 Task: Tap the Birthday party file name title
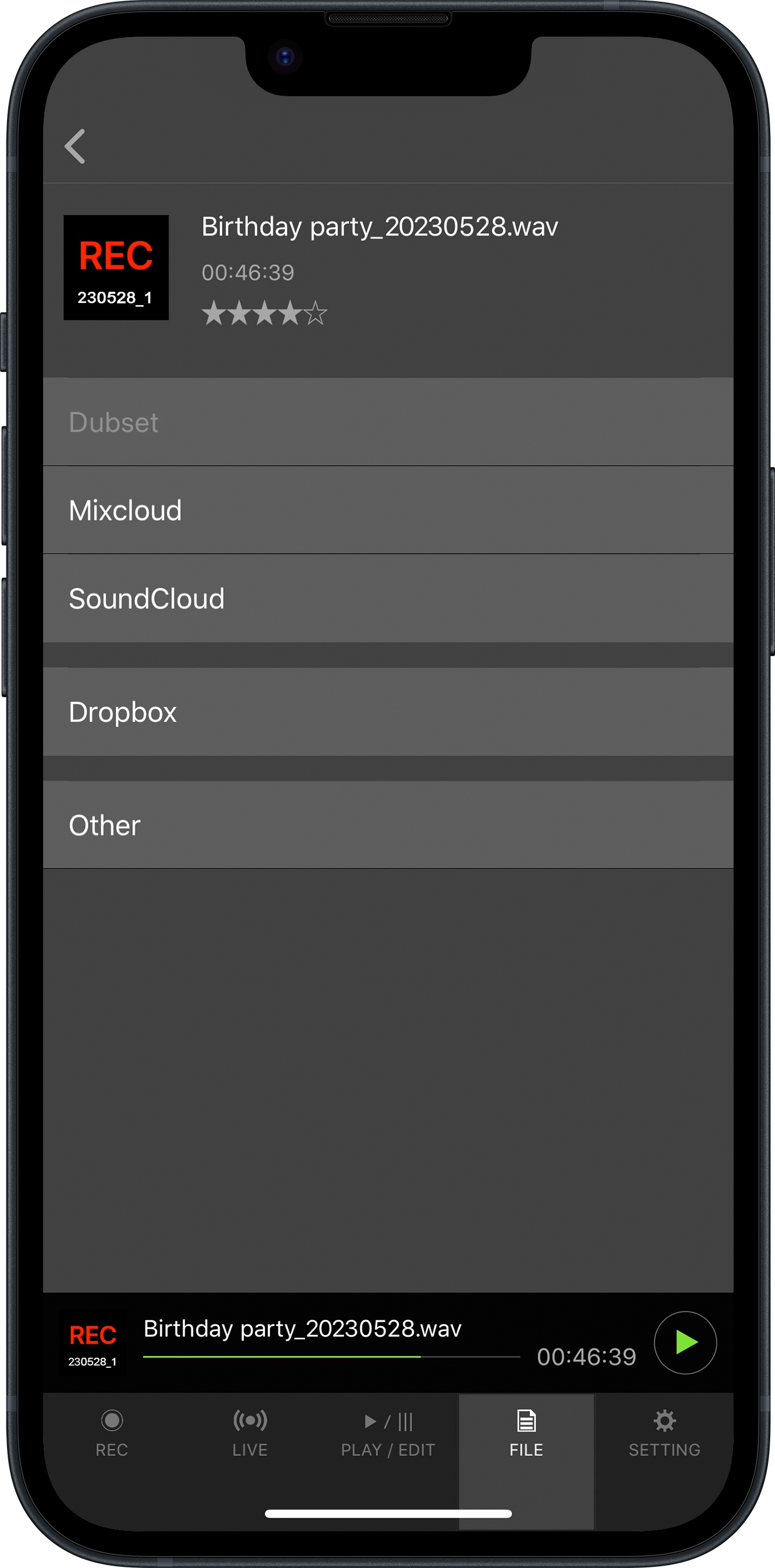380,227
